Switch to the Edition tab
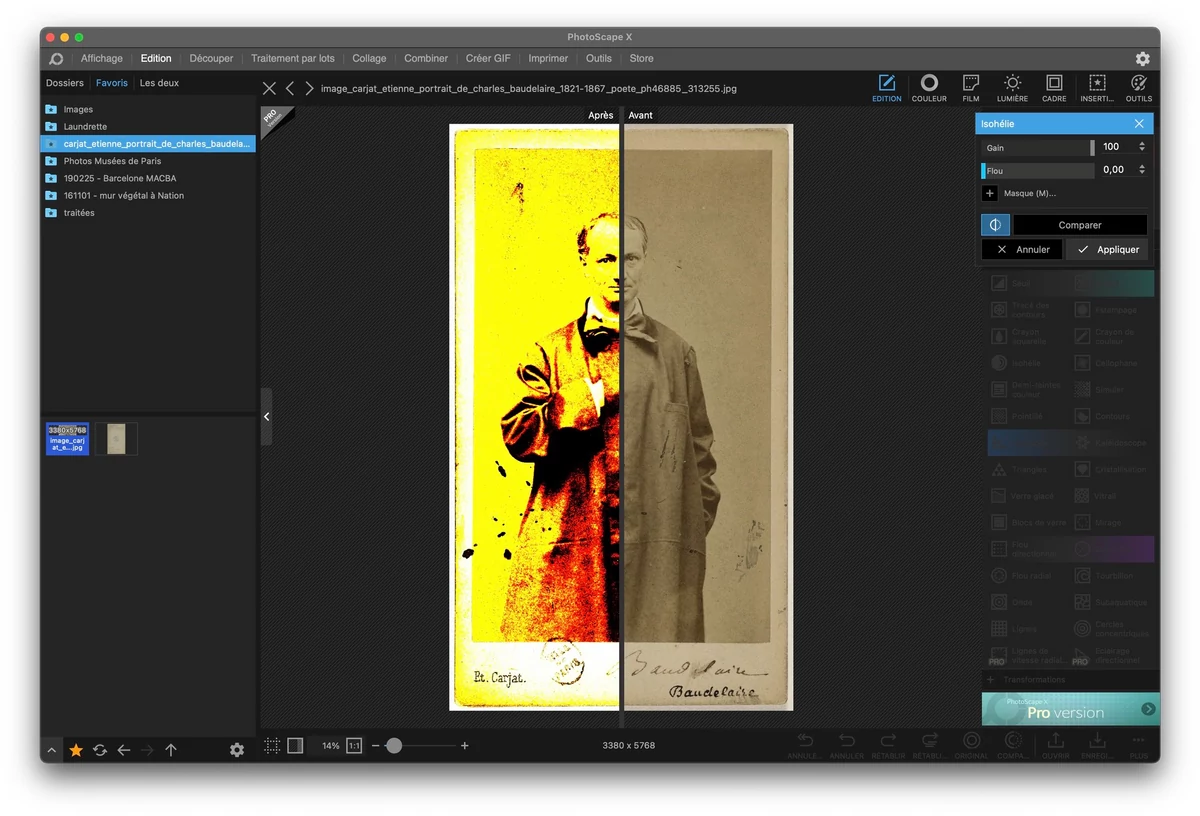The height and width of the screenshot is (816, 1200). 156,59
